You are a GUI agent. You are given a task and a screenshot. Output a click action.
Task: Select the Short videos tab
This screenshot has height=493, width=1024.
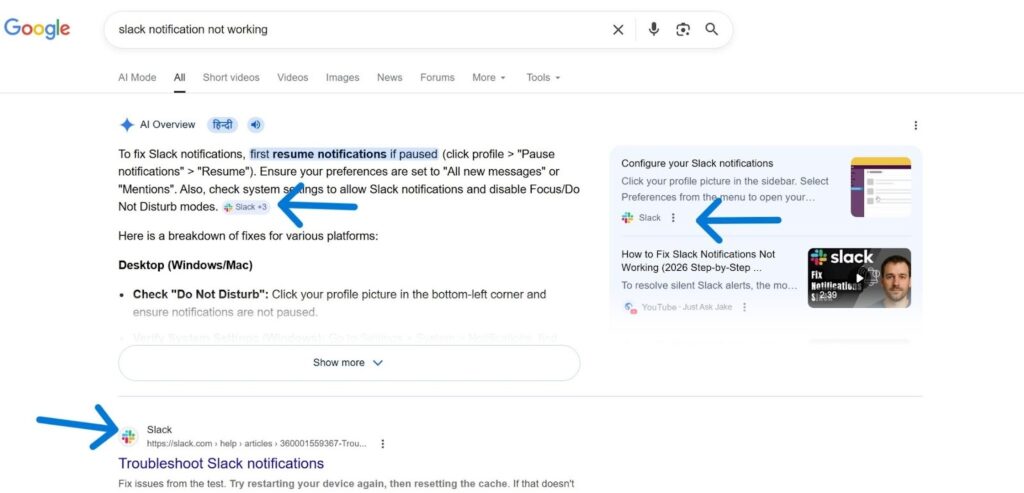231,78
